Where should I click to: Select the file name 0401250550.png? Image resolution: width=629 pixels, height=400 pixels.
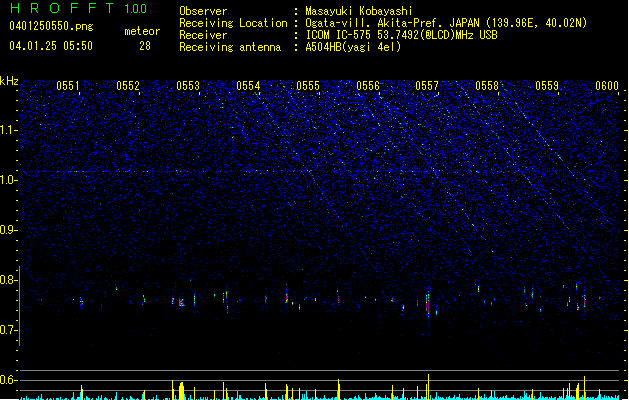click(51, 26)
